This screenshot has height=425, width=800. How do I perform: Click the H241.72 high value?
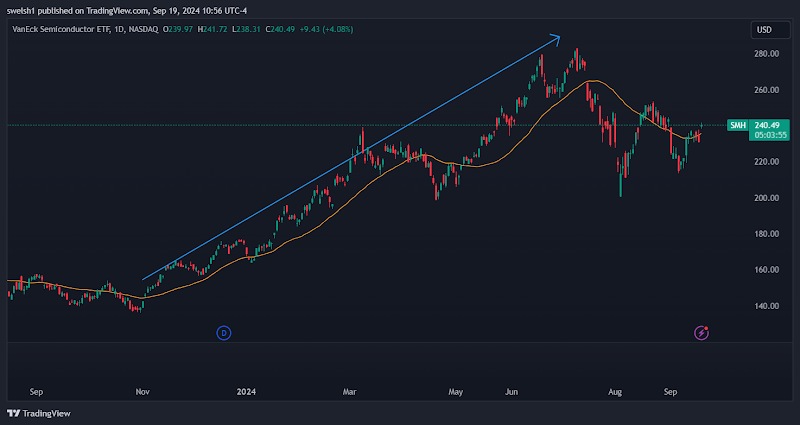(x=212, y=30)
